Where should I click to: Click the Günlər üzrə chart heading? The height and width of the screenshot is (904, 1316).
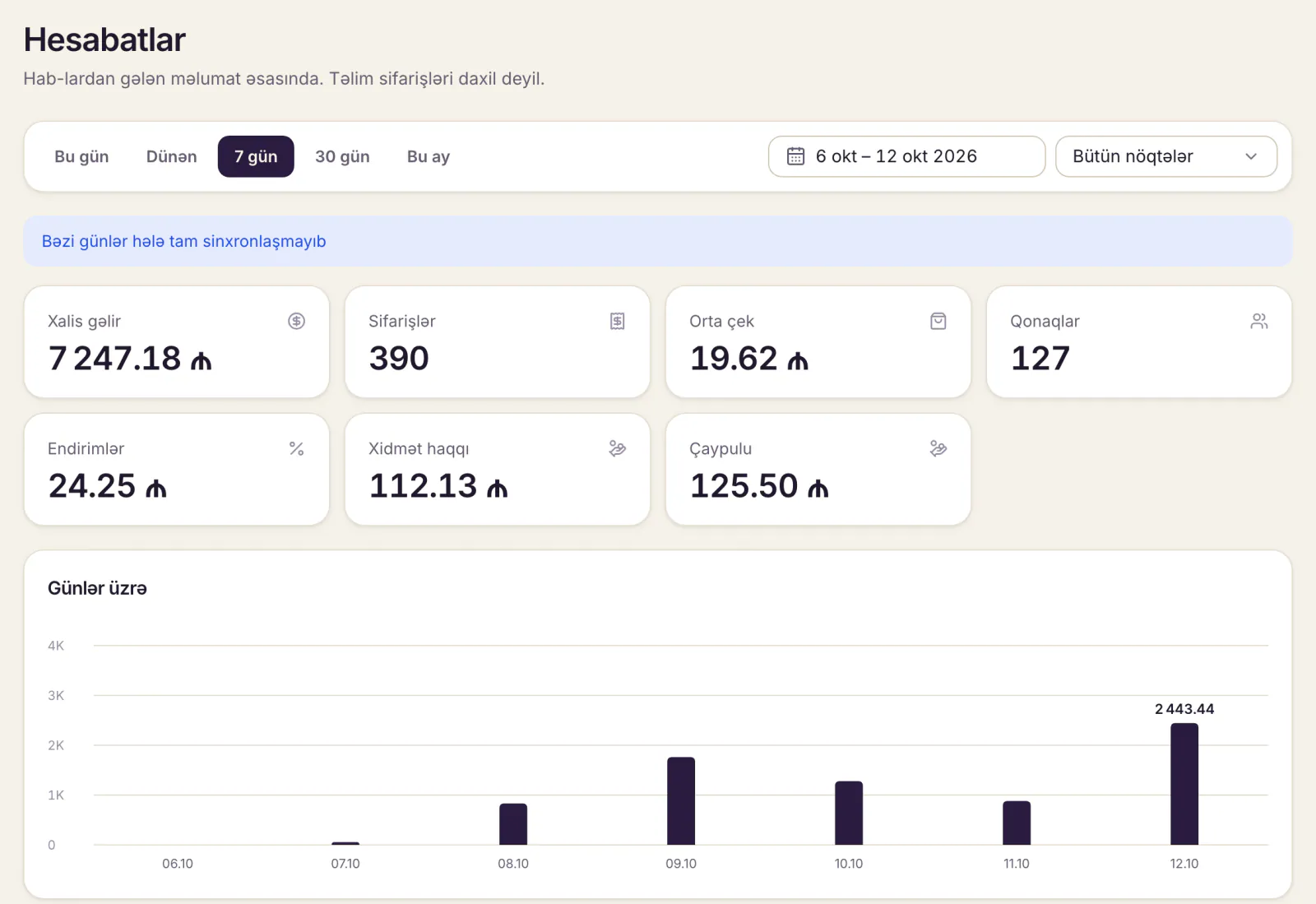(x=97, y=588)
